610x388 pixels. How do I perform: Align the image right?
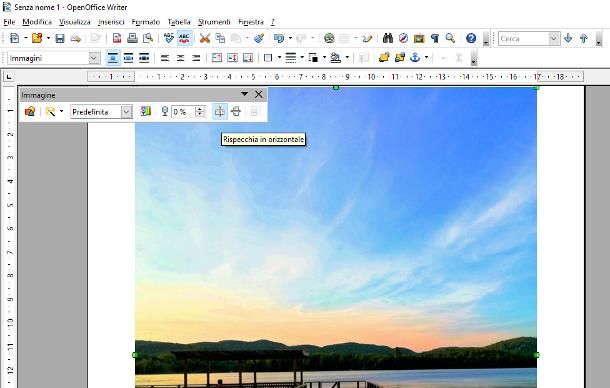click(x=196, y=58)
